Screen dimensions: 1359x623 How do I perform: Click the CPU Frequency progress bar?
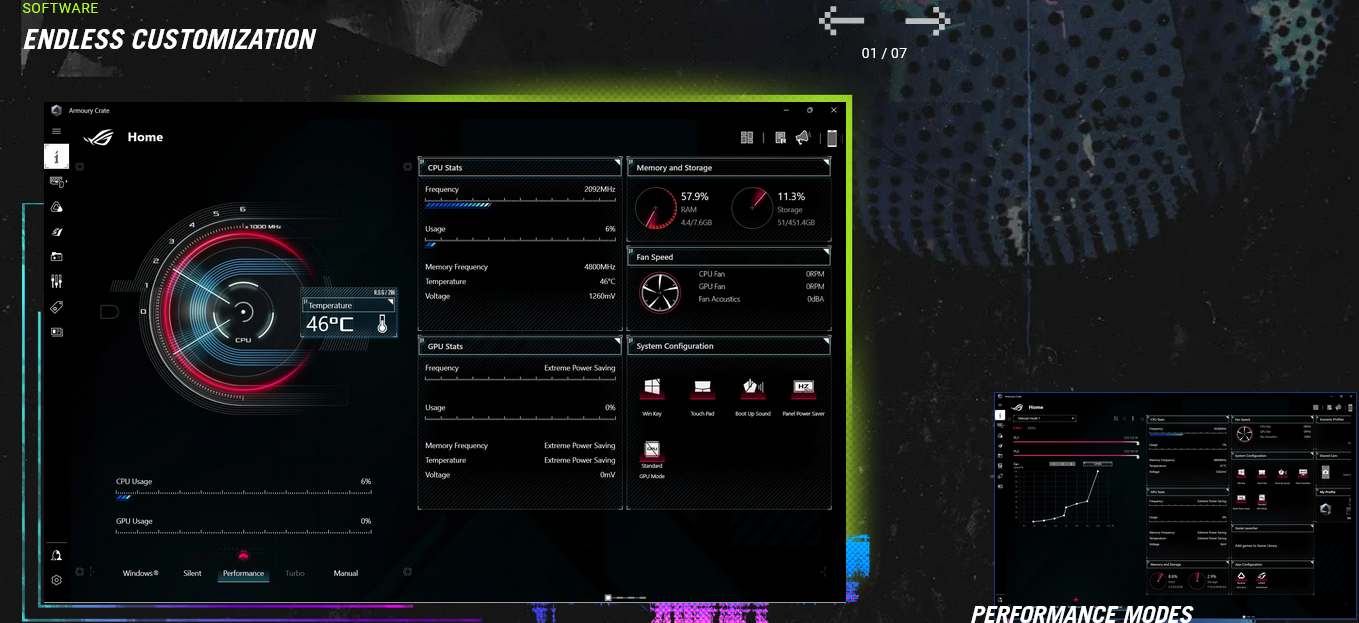click(x=520, y=204)
